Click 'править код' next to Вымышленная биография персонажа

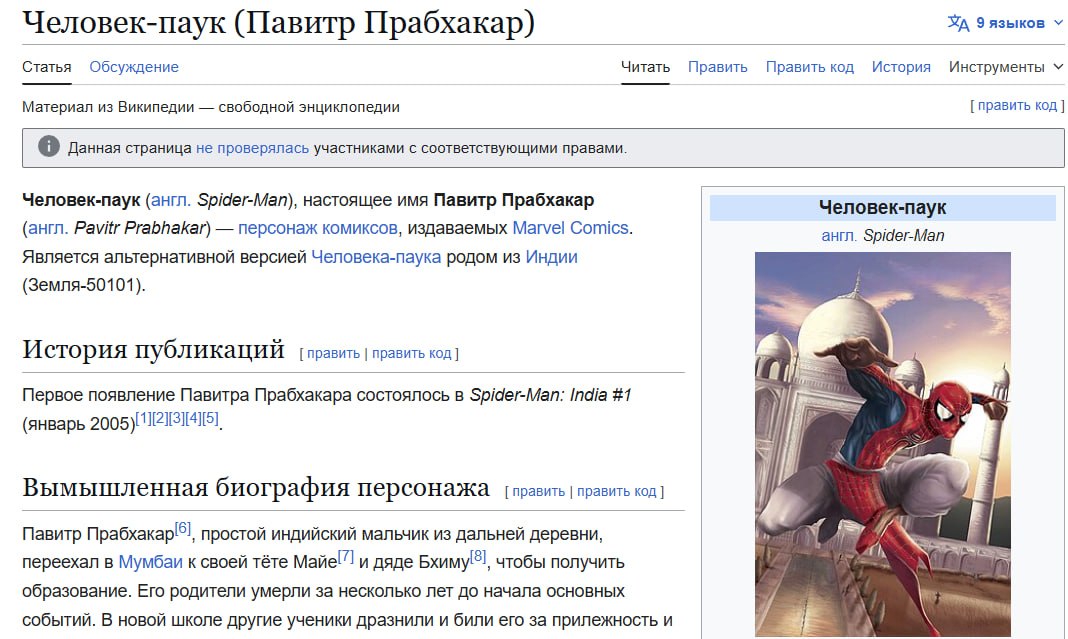click(616, 491)
